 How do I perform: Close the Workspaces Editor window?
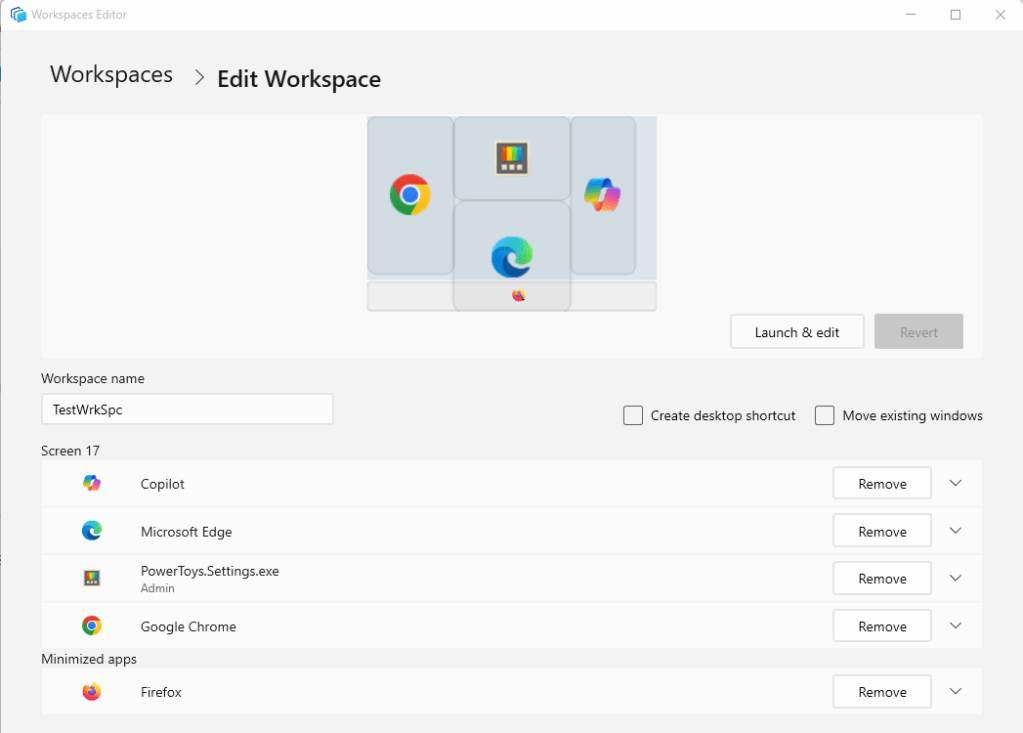pos(1000,14)
